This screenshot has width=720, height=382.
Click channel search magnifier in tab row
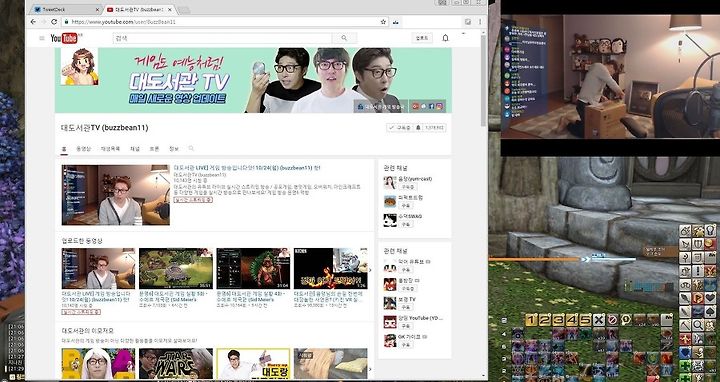pos(191,148)
